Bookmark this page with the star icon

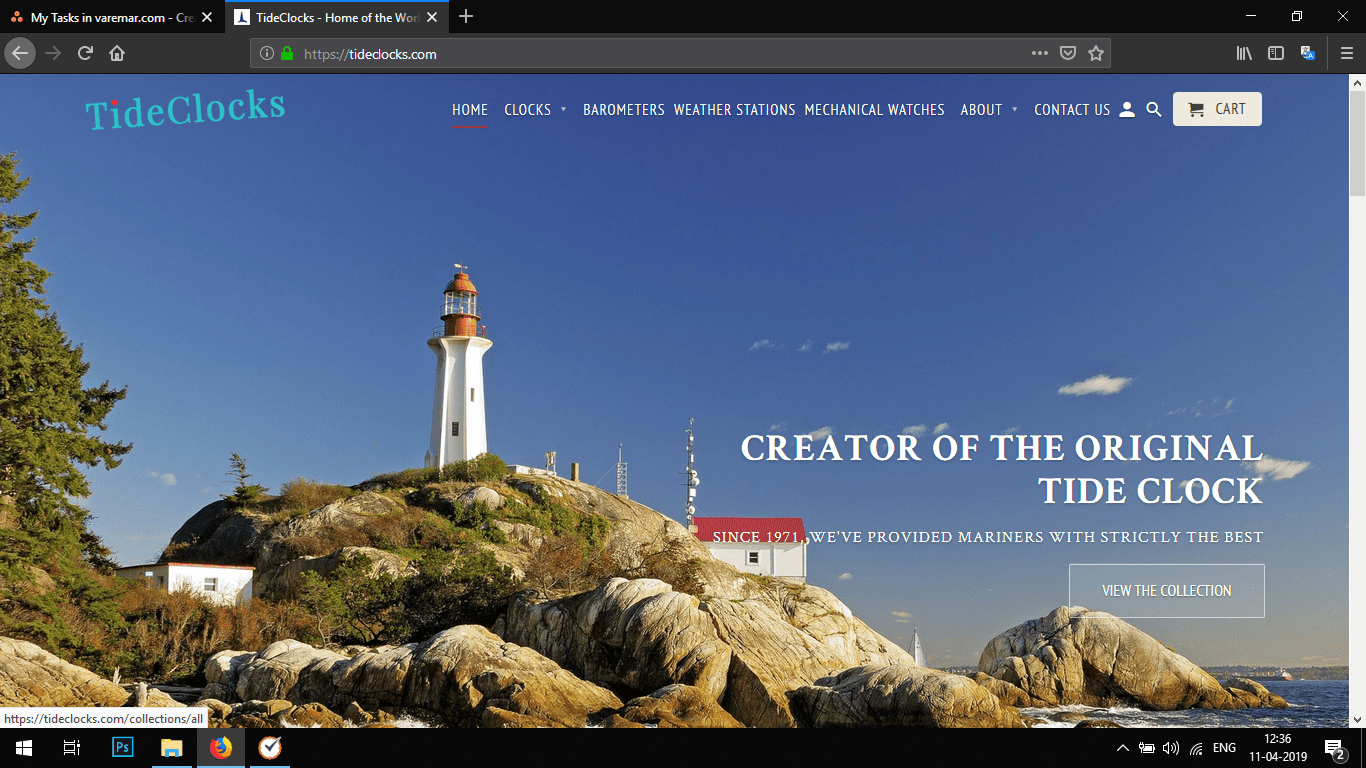click(x=1096, y=54)
